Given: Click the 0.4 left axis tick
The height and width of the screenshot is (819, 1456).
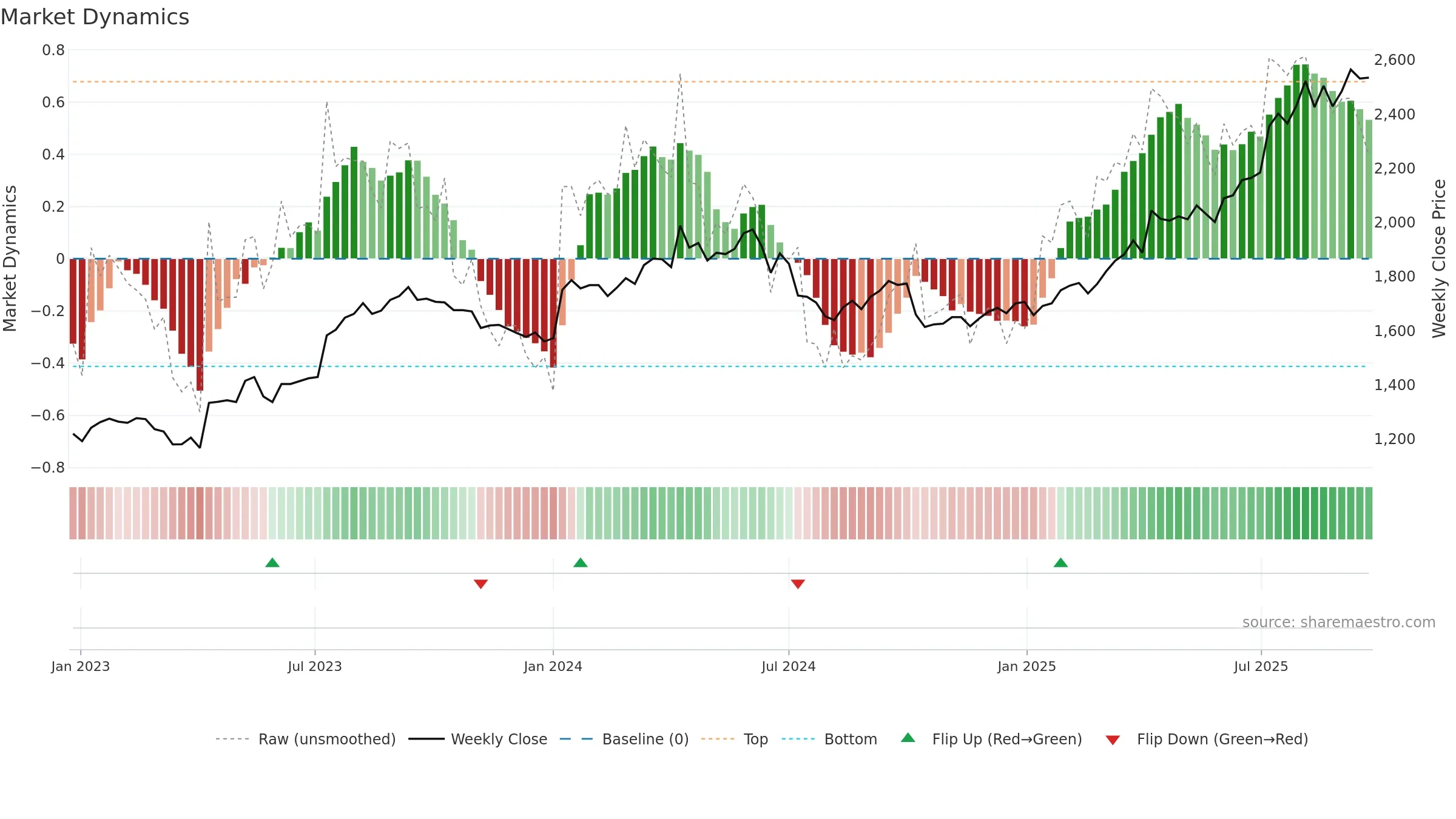Looking at the screenshot, I should tap(53, 155).
